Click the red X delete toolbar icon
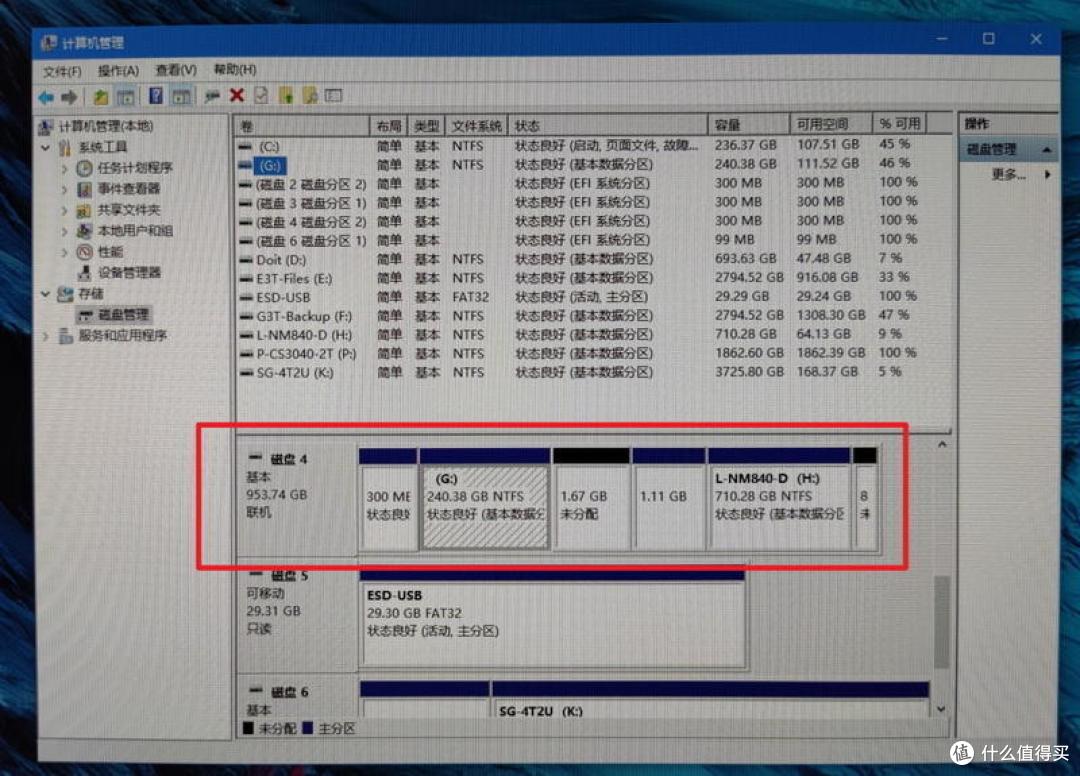 [x=237, y=97]
